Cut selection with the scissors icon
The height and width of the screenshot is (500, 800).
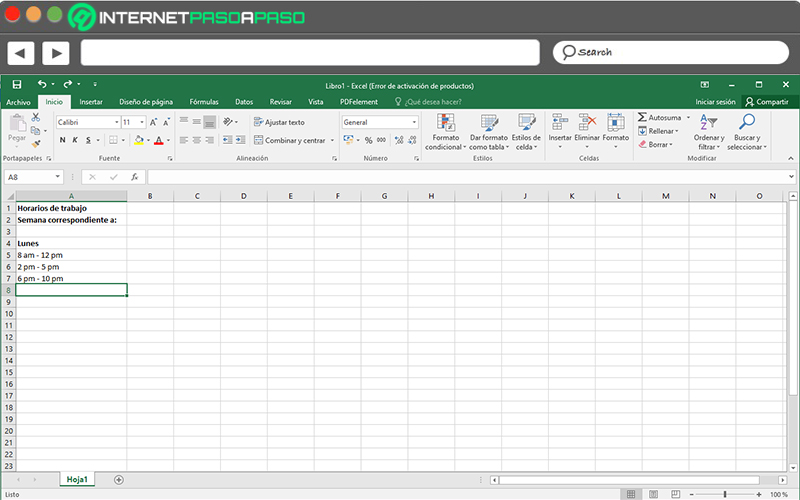point(35,117)
